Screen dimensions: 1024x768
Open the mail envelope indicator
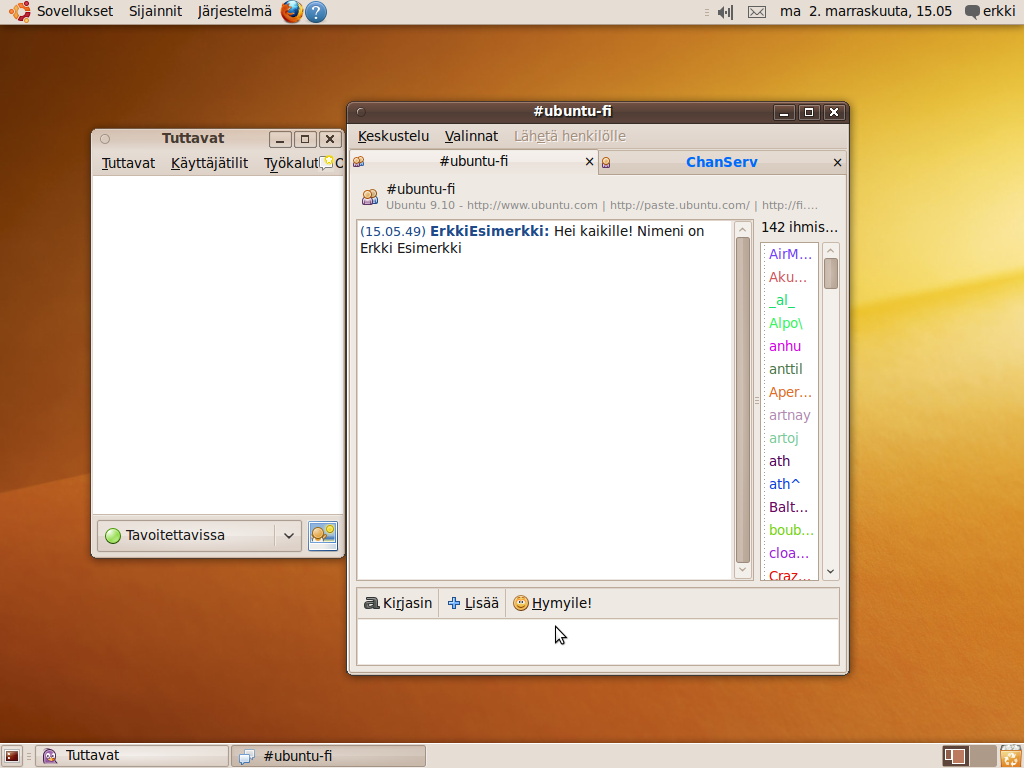tap(757, 12)
